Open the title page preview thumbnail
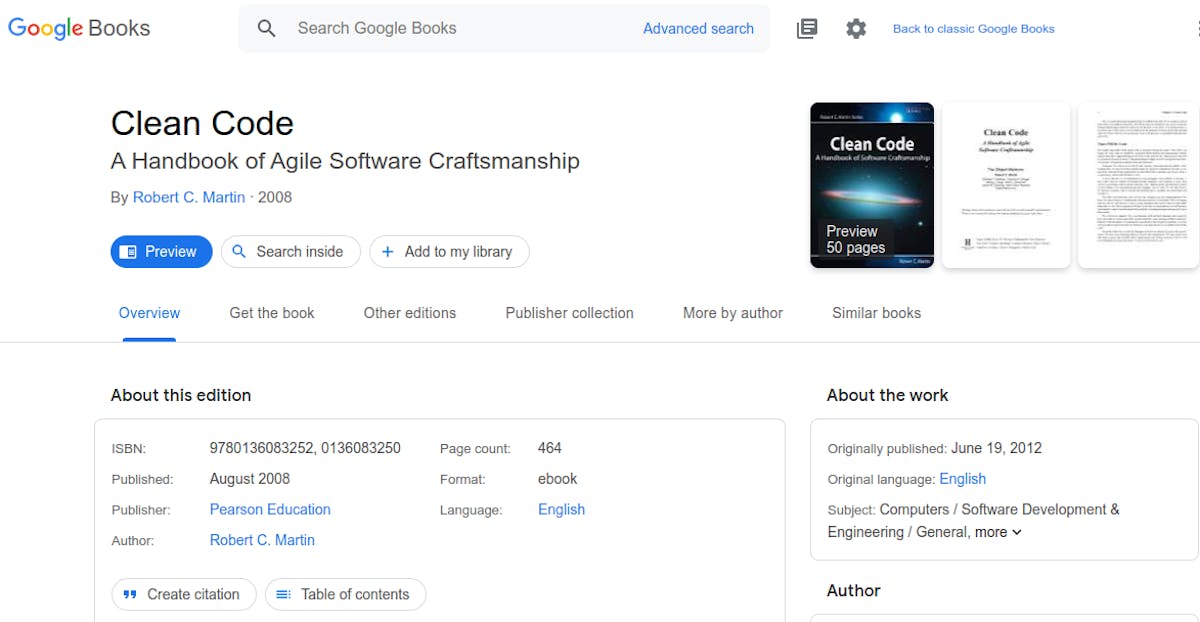1200x622 pixels. [1006, 185]
